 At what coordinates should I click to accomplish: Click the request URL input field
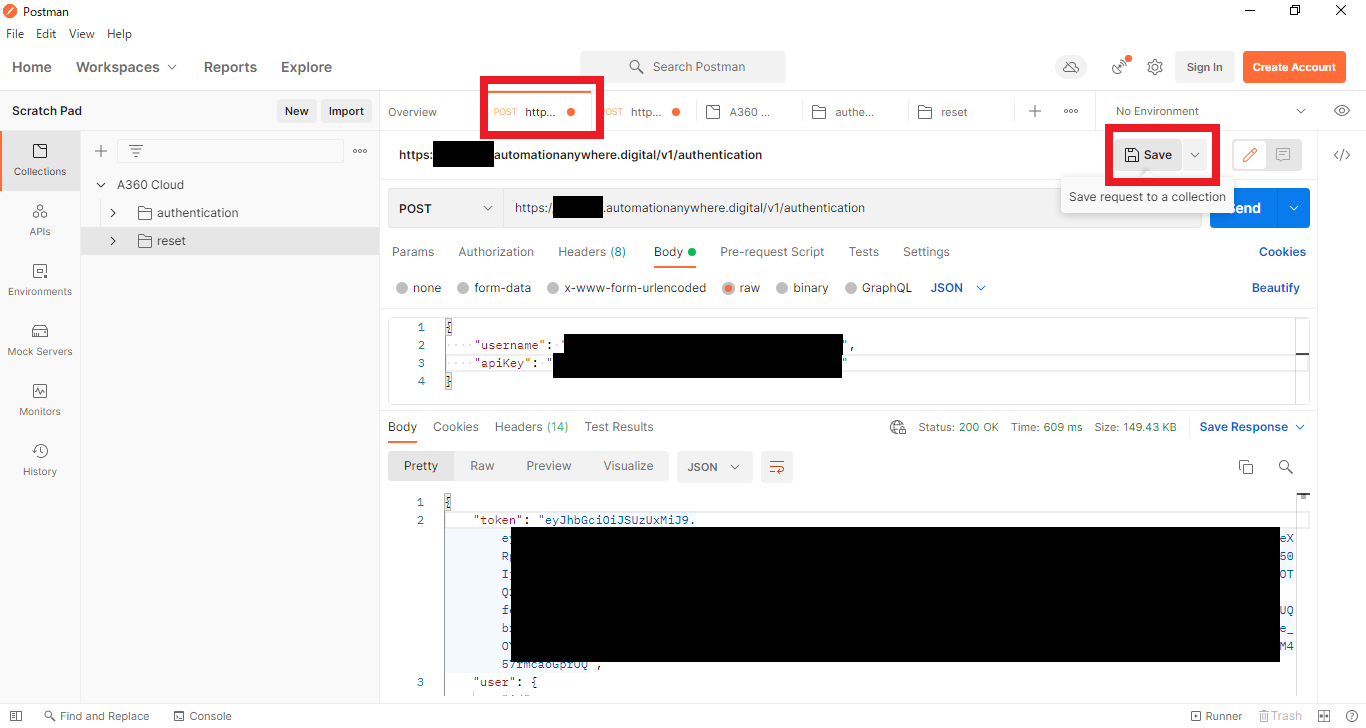tap(852, 208)
